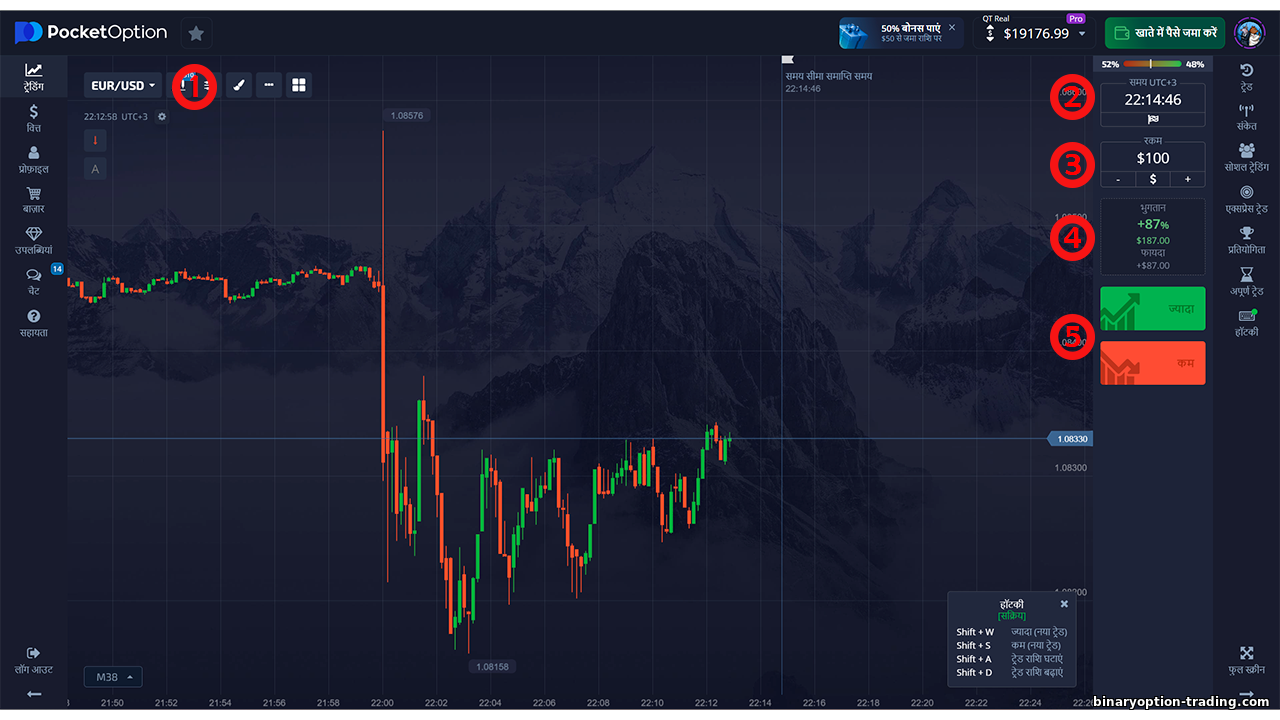Click the 52%/48% trader sentiment bar
This screenshot has height=720, width=1280.
coord(1152,64)
